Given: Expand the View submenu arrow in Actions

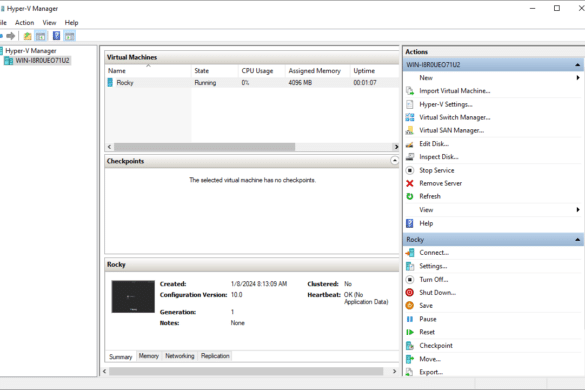Looking at the screenshot, I should click(578, 210).
